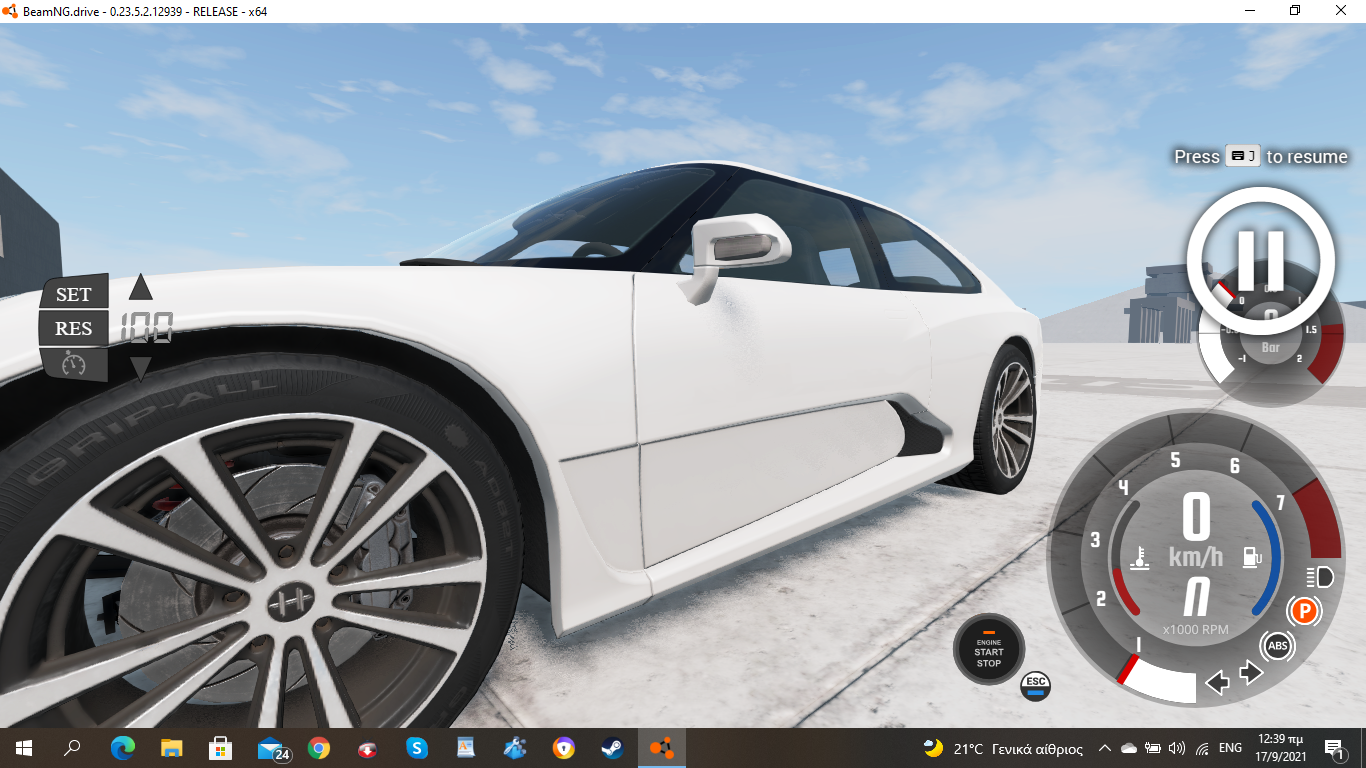Screen dimensions: 1366x768
Task: Click the engine temperature gauge icon
Action: click(1140, 557)
